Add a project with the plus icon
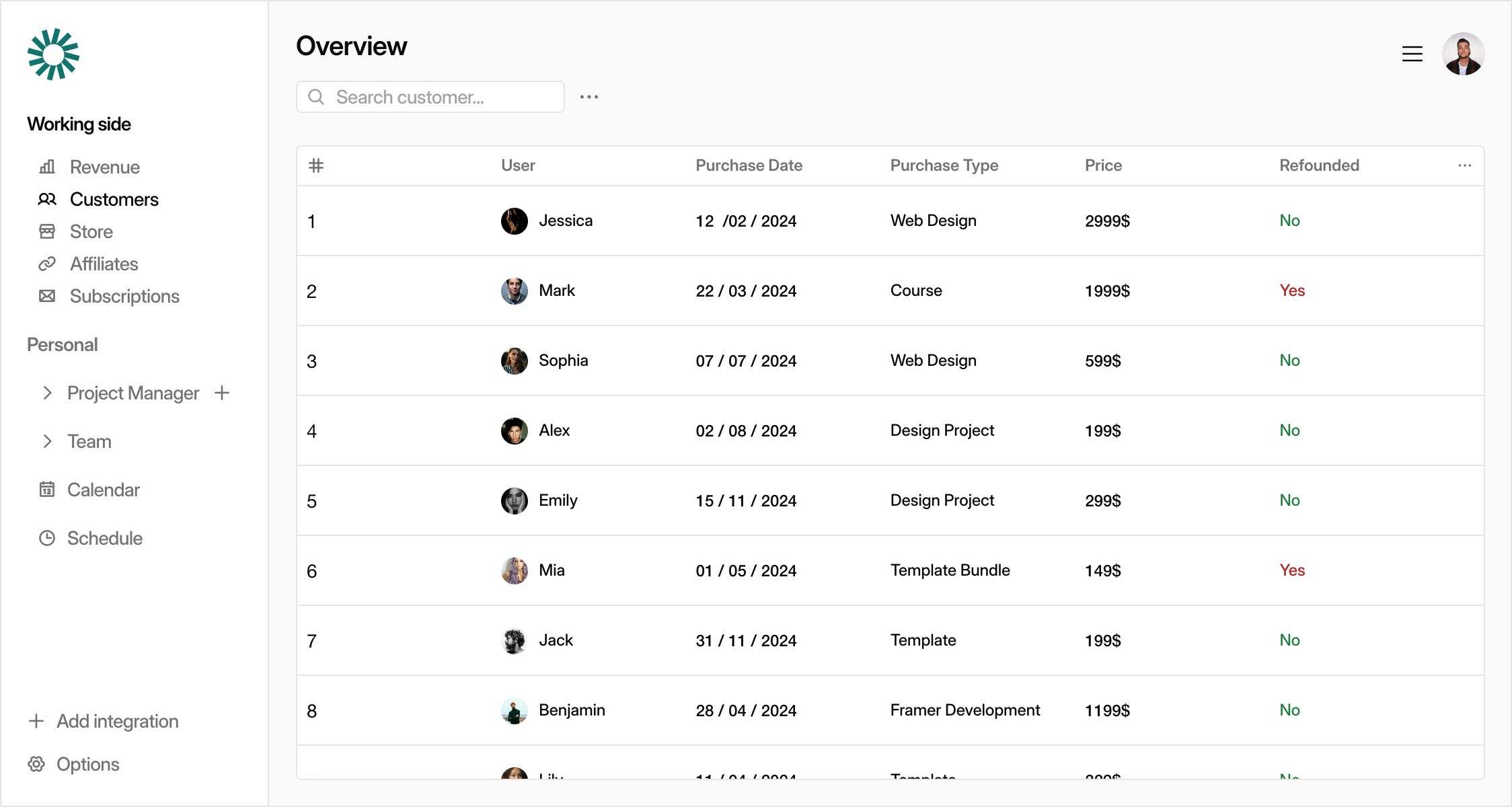The image size is (1512, 807). [x=222, y=393]
